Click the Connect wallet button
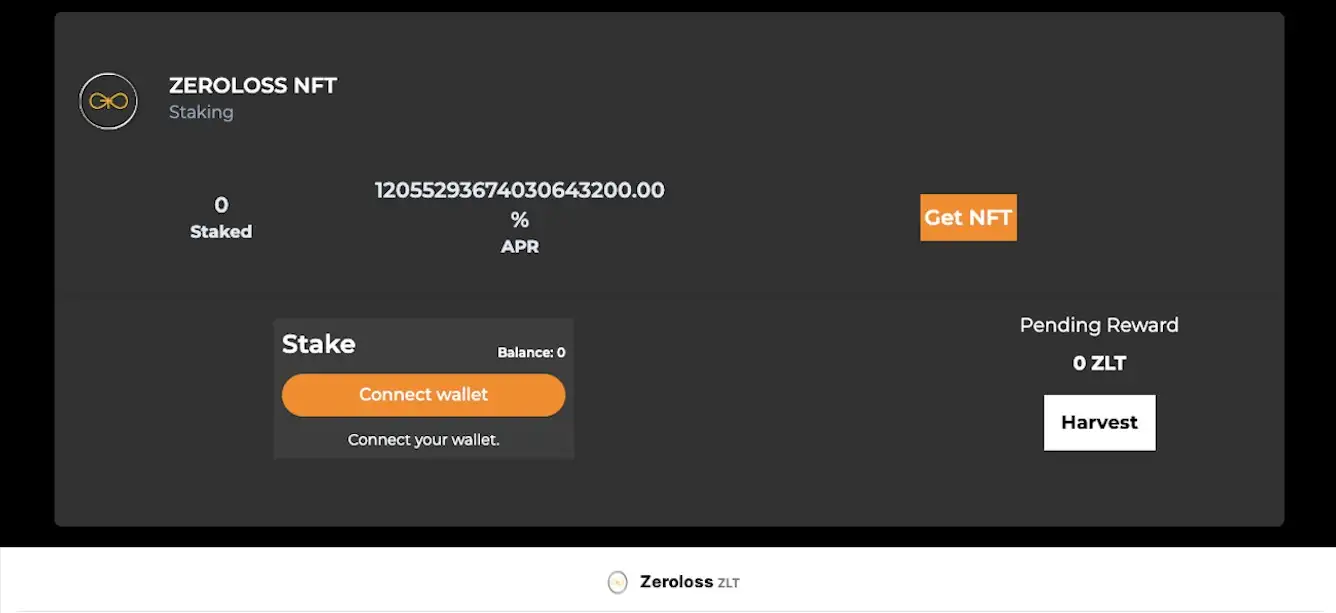Viewport: 1336px width, 613px height. click(x=423, y=395)
